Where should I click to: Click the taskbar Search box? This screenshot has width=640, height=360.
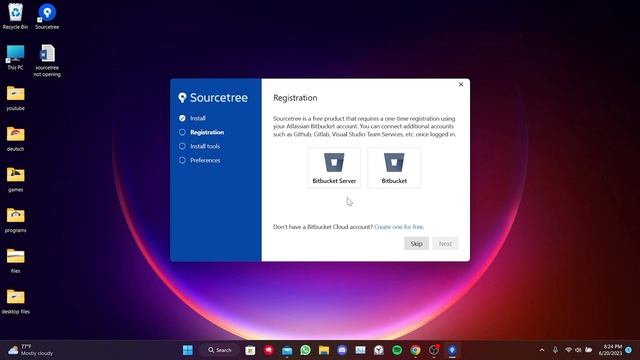click(x=220, y=350)
